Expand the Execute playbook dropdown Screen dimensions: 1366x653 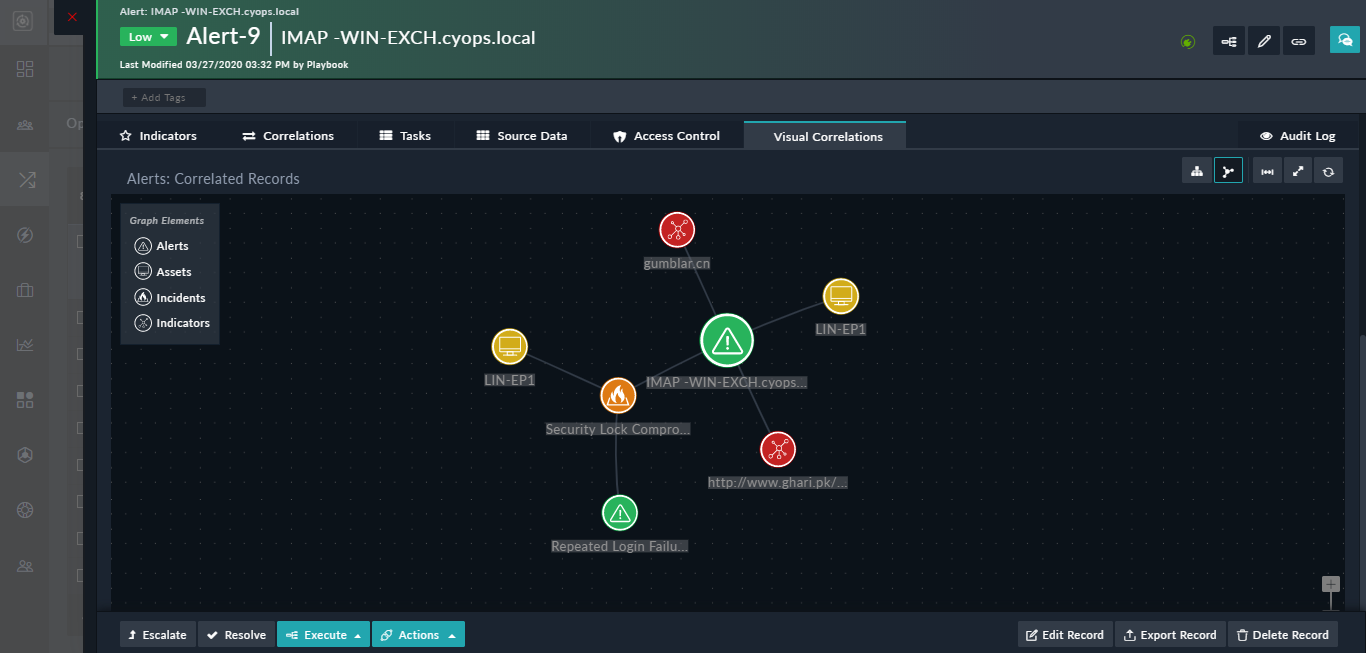tap(322, 634)
